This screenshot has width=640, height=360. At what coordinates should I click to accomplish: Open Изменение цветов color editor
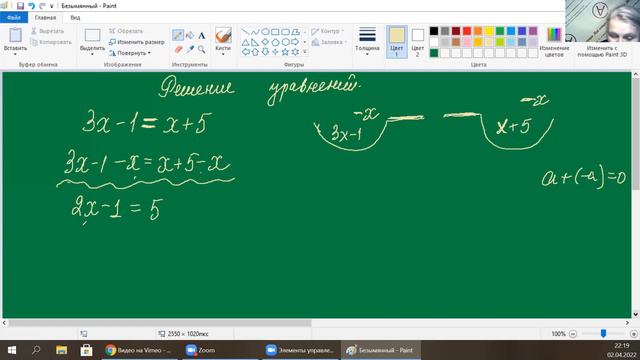(554, 42)
